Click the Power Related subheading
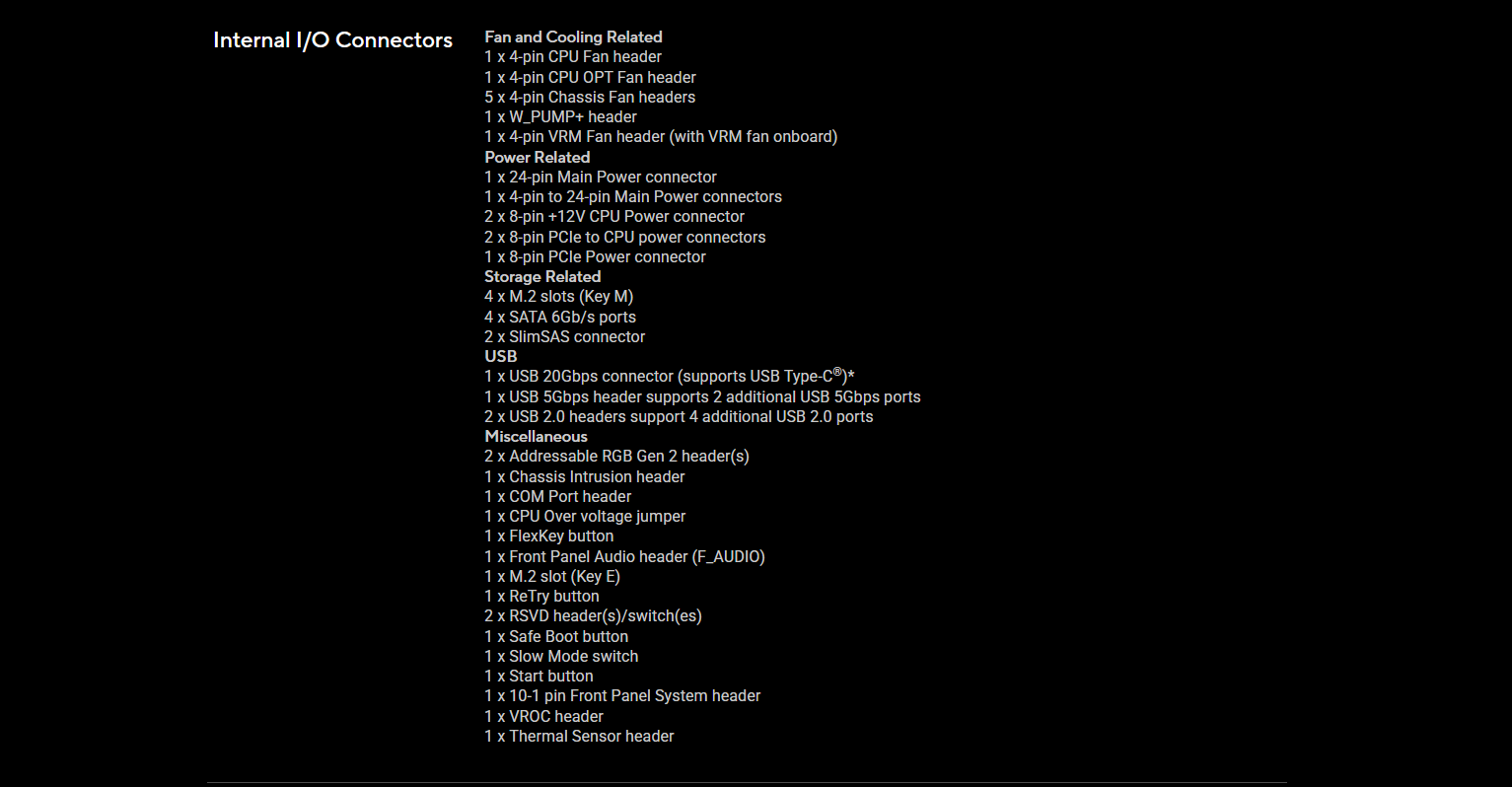 point(537,157)
